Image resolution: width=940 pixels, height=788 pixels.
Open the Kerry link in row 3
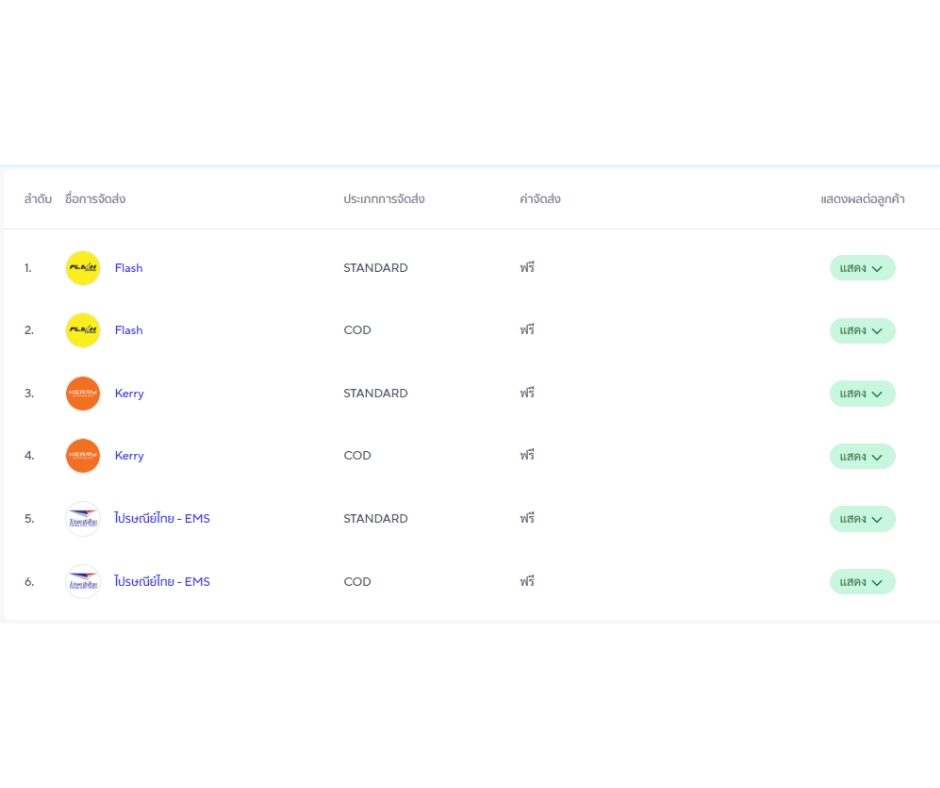click(129, 393)
